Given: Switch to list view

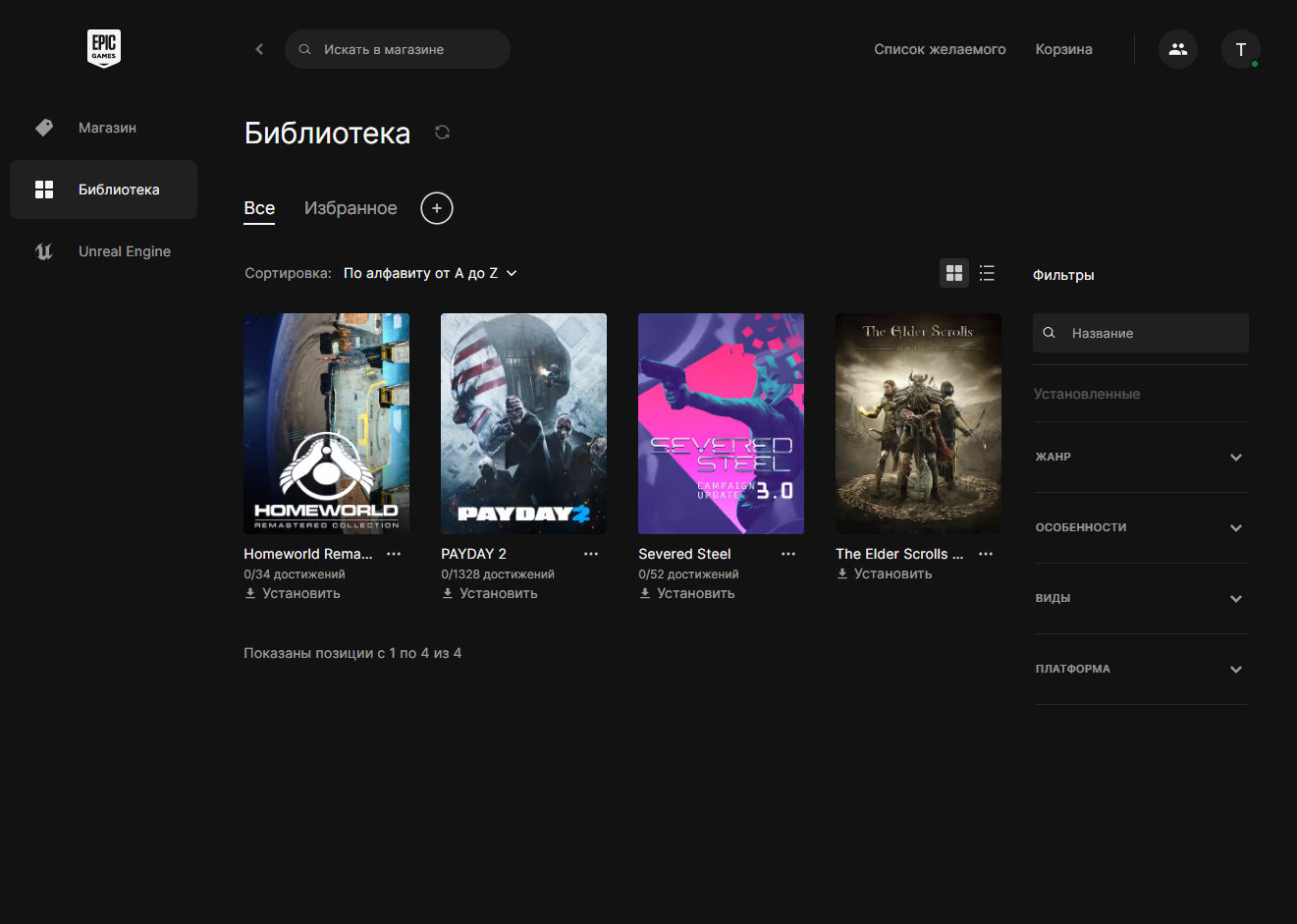Looking at the screenshot, I should point(987,273).
